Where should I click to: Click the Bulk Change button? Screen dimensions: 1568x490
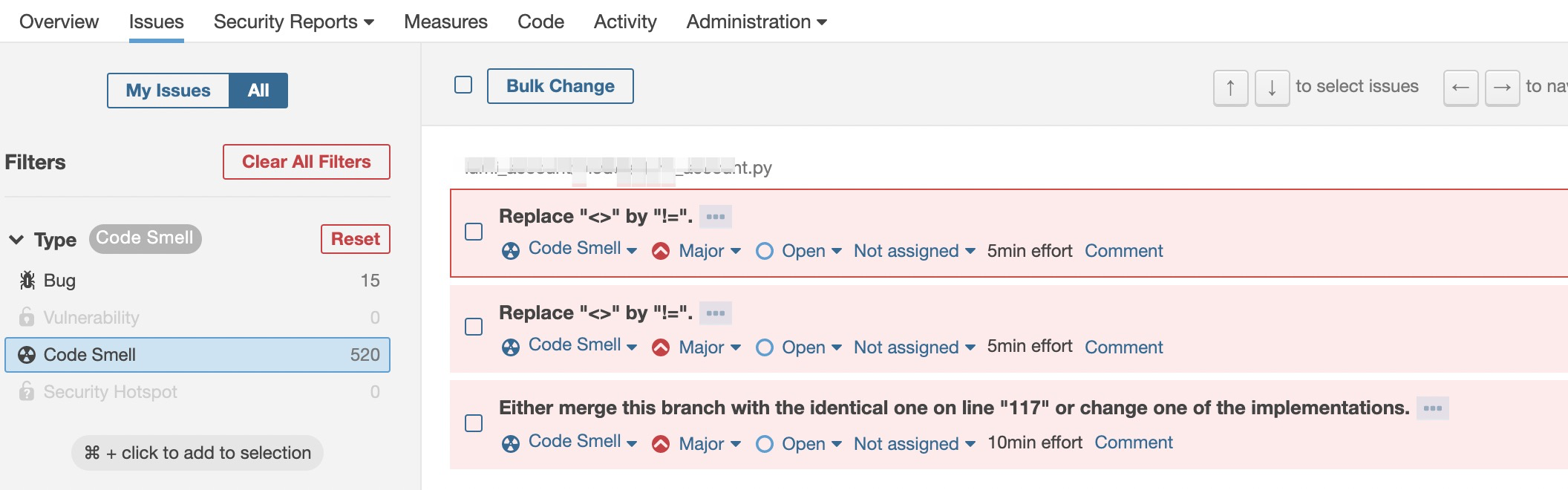pyautogui.click(x=560, y=86)
